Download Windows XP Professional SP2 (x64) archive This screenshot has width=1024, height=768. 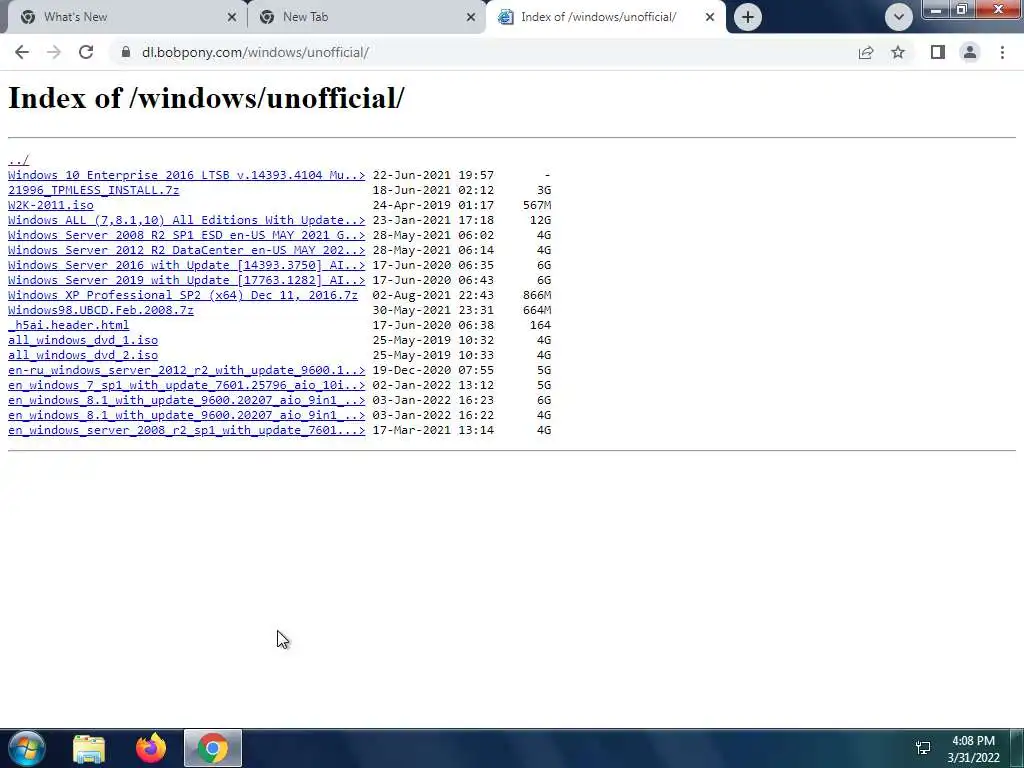point(183,295)
